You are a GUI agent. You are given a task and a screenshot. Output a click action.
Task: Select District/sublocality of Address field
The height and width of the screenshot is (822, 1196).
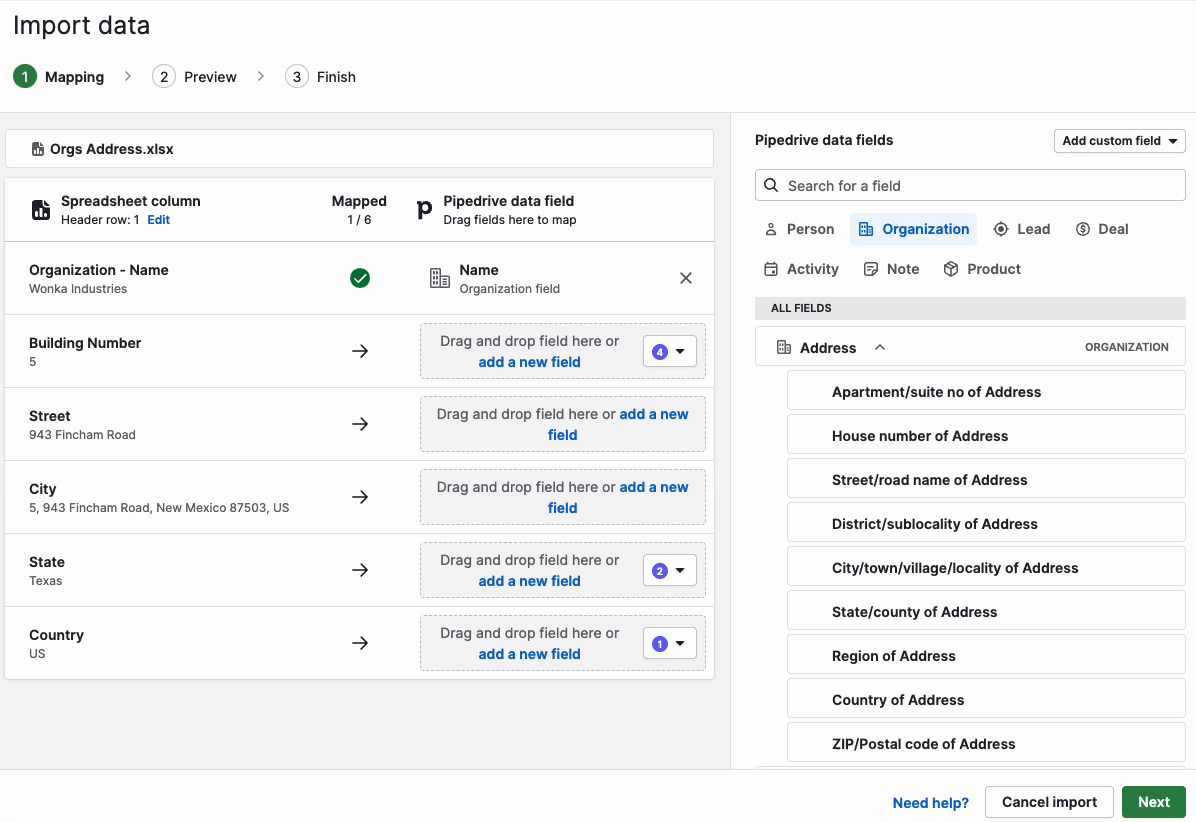coord(985,524)
